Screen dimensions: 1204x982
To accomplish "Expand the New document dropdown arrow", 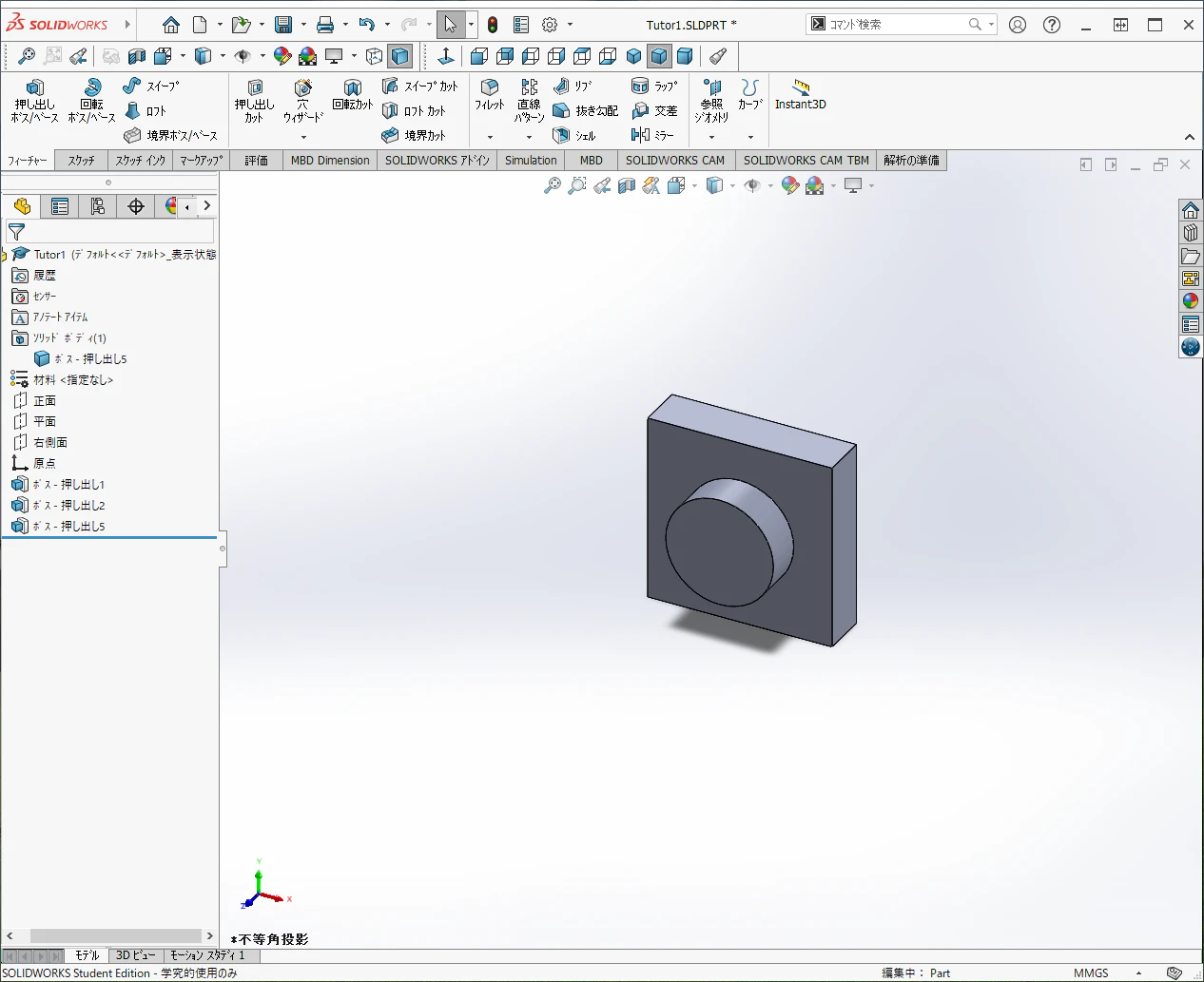I will point(220,25).
